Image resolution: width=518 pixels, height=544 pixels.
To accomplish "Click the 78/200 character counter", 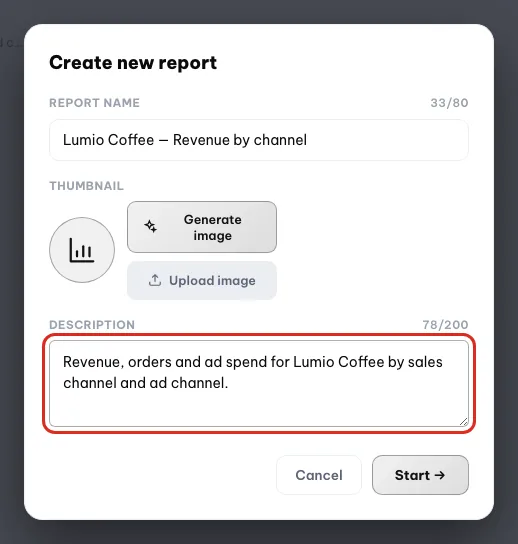I will click(x=445, y=325).
